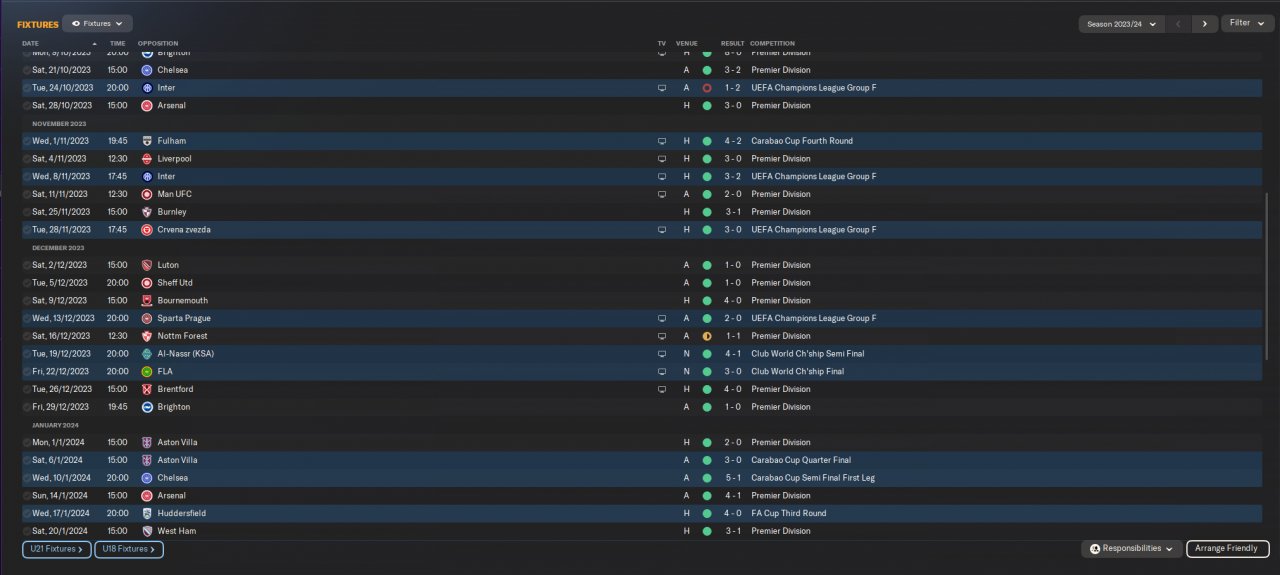Open the Responsibilities menu
This screenshot has height=575, width=1280.
(x=1131, y=549)
